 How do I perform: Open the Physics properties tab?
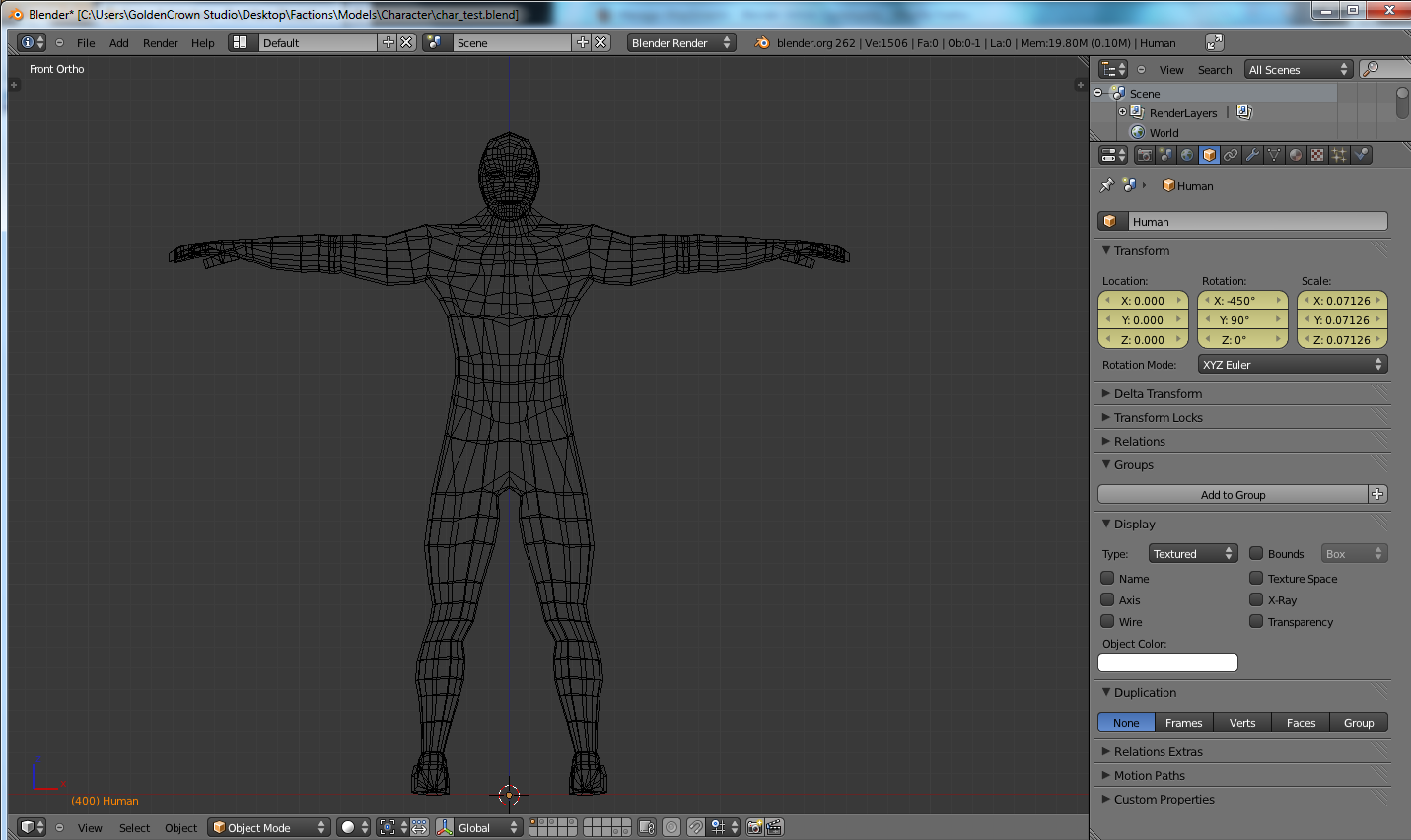(1362, 155)
